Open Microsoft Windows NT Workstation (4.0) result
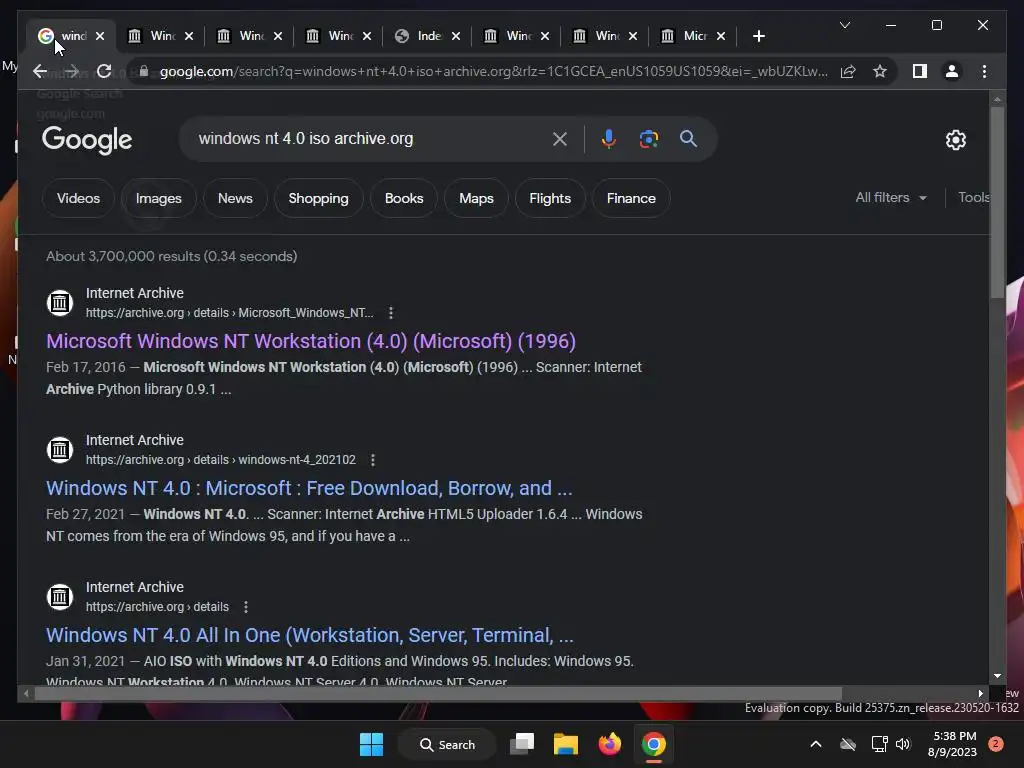 [311, 341]
